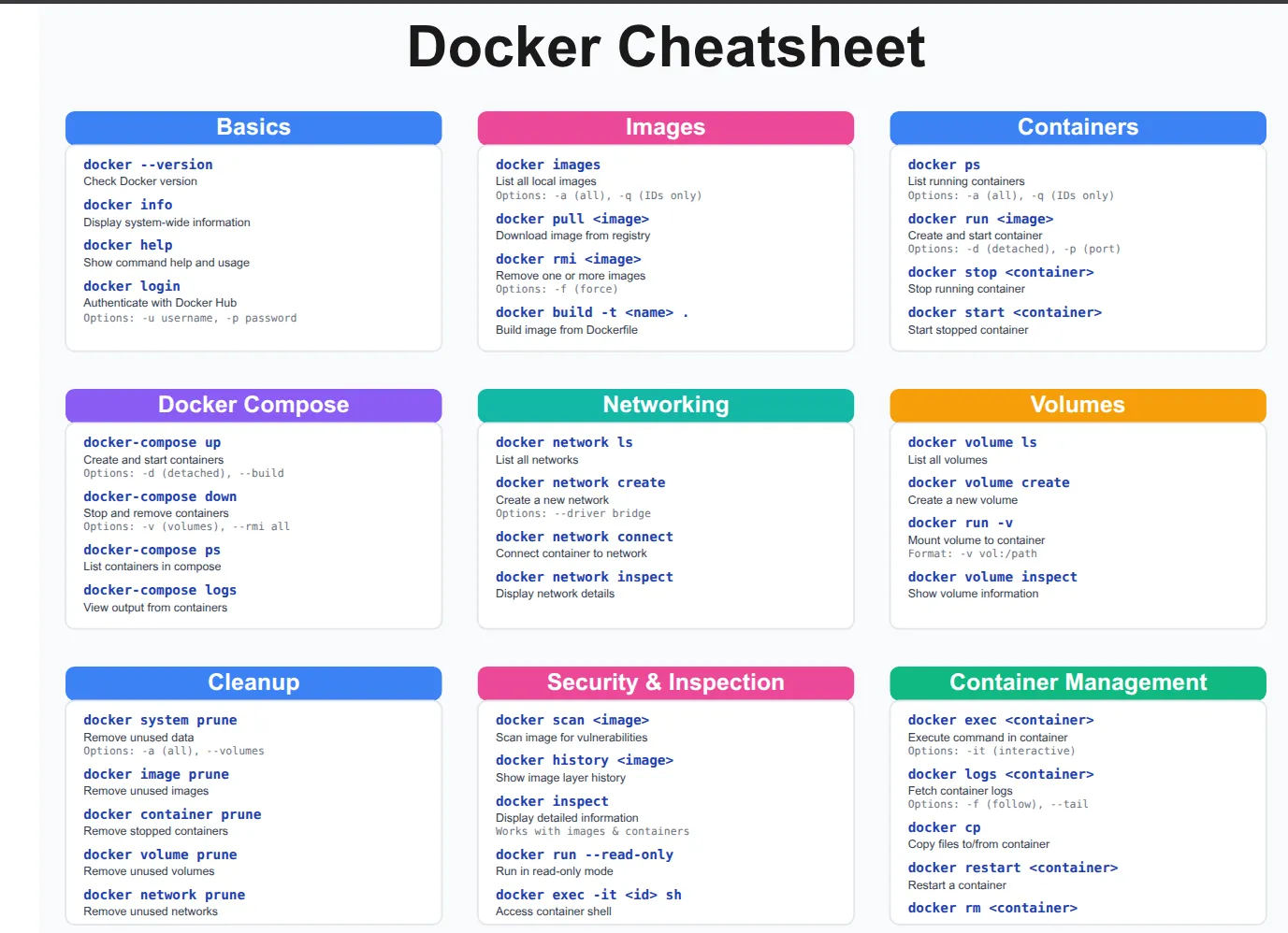Click the 'docker network create' command
The height and width of the screenshot is (933, 1288).
tap(581, 482)
